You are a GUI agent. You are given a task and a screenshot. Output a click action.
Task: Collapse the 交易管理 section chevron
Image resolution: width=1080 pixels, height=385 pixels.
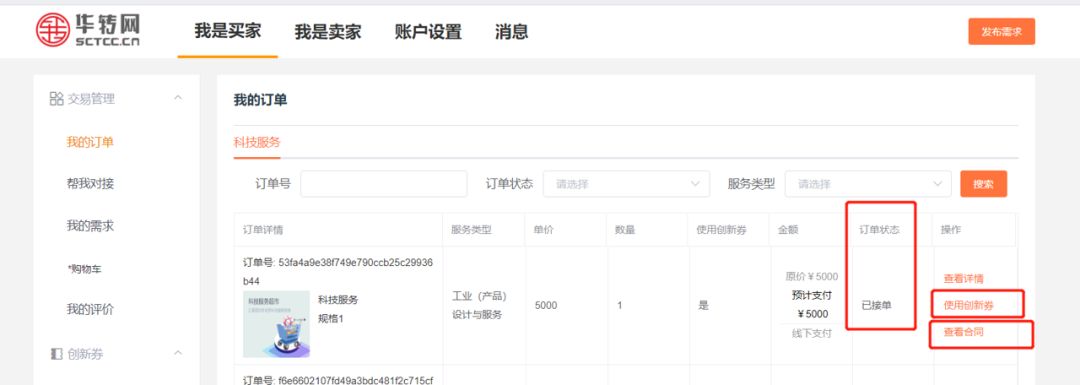pyautogui.click(x=178, y=98)
